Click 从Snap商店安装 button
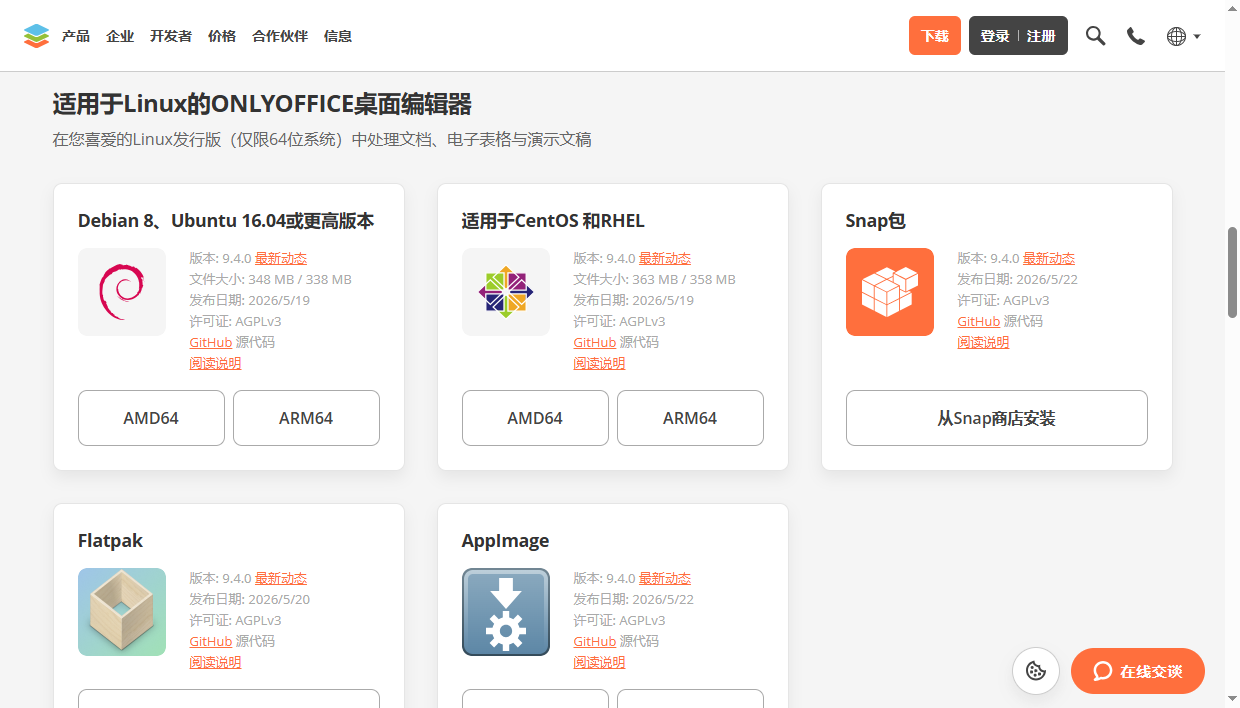This screenshot has width=1240, height=708. [x=997, y=418]
